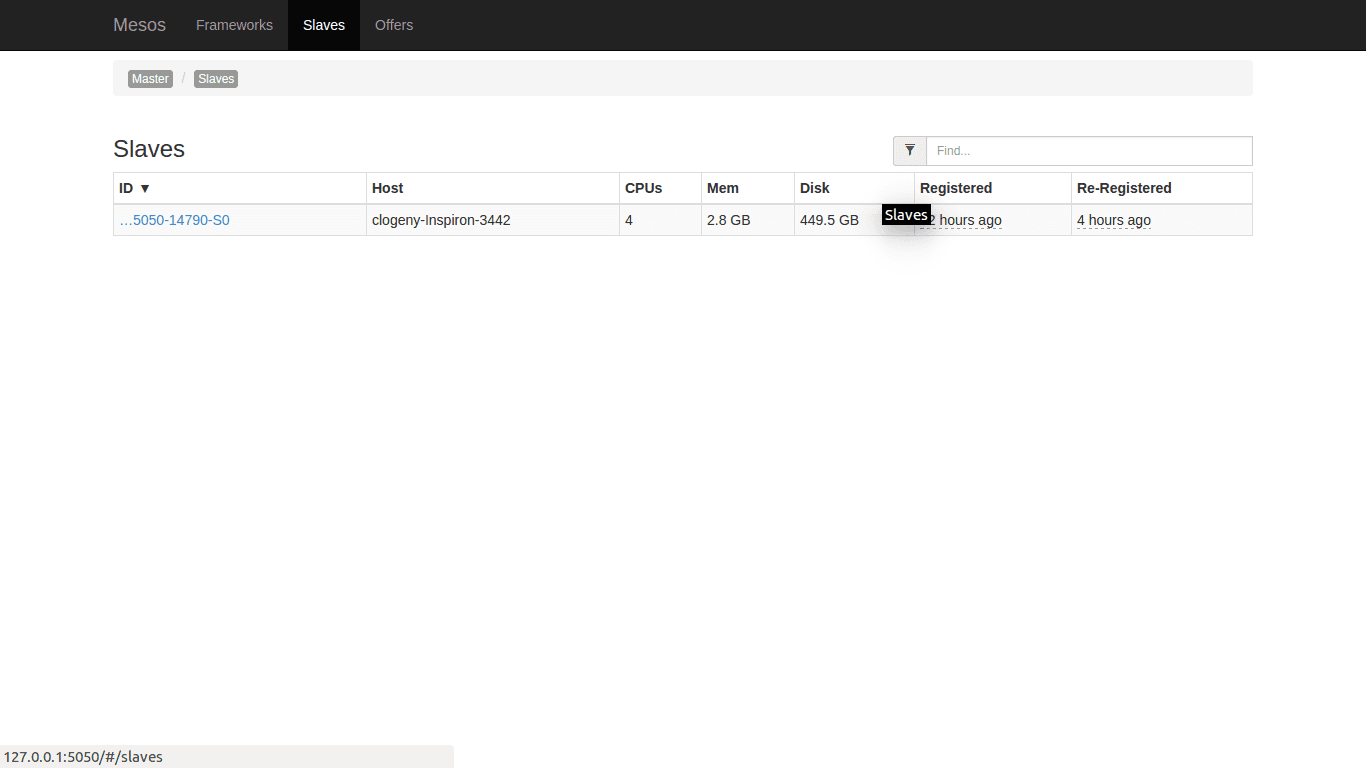Viewport: 1366px width, 768px height.
Task: Click the filter funnel icon beside Find
Action: coord(910,151)
